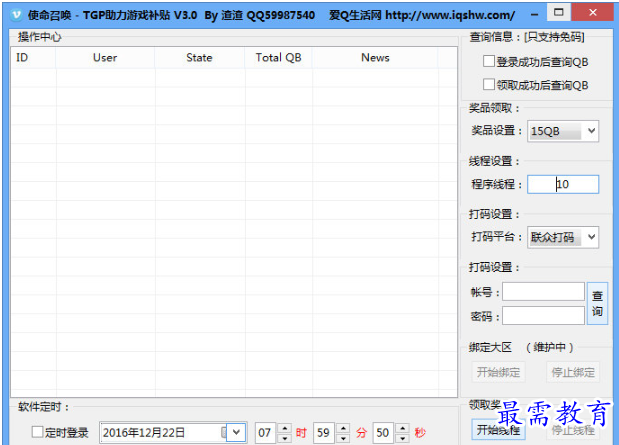
Task: Sort by the ID column header
Action: (x=34, y=58)
